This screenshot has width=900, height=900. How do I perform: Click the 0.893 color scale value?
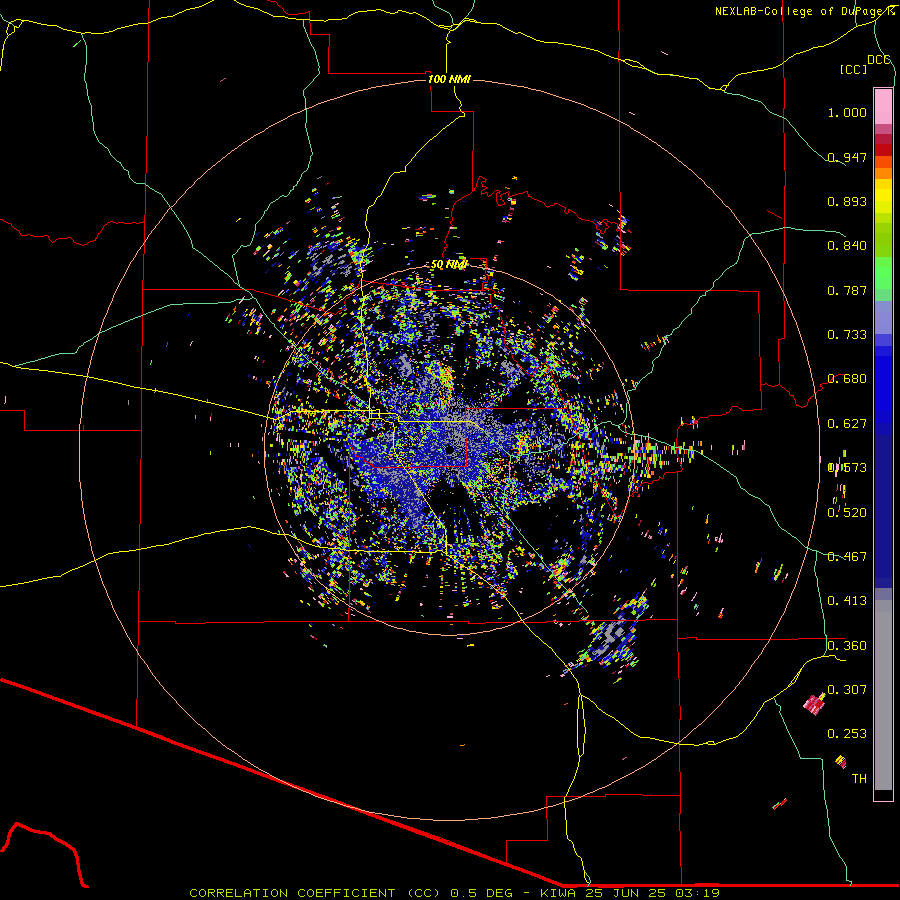(847, 201)
